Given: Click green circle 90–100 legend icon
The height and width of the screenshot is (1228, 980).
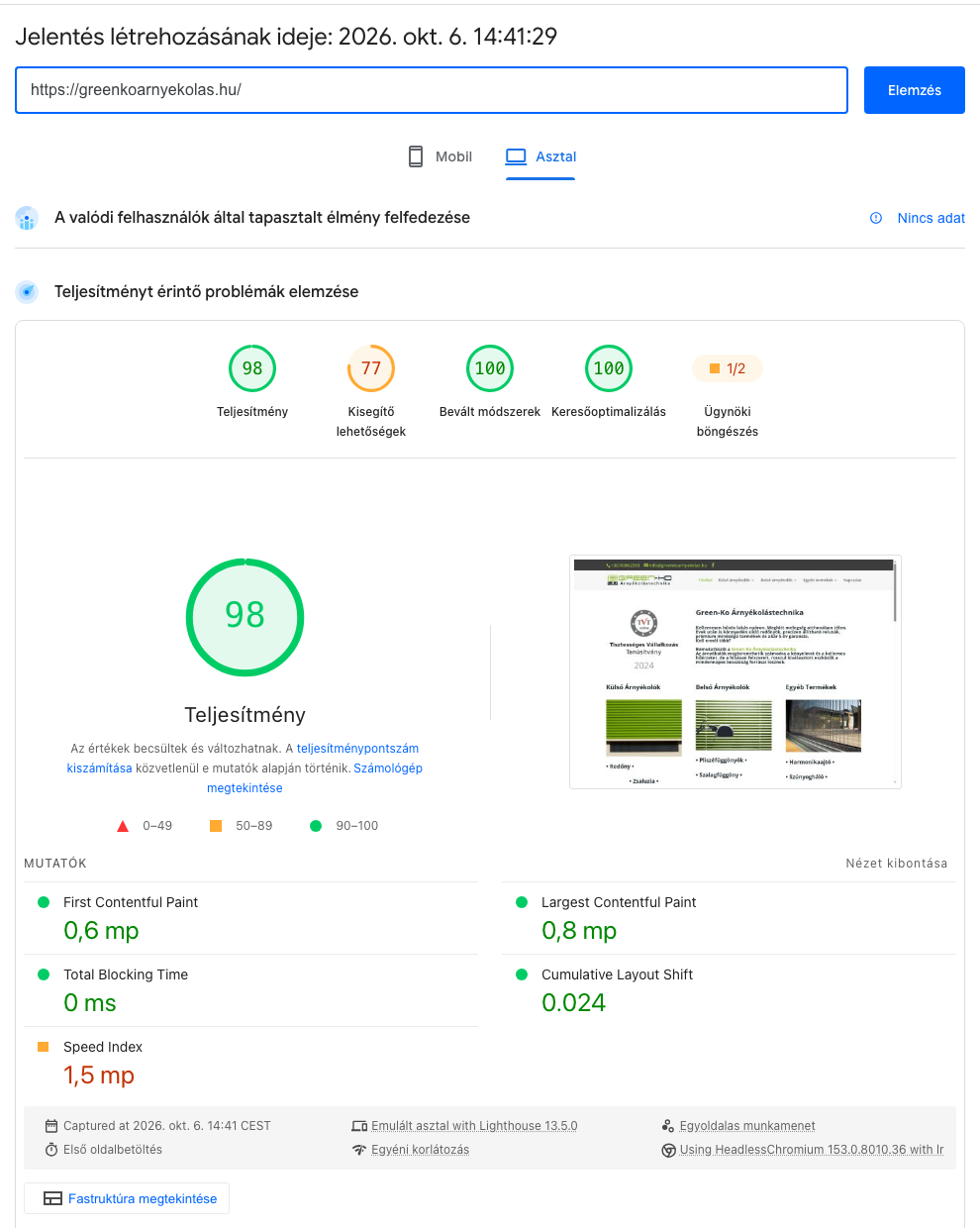Looking at the screenshot, I should click(x=316, y=825).
